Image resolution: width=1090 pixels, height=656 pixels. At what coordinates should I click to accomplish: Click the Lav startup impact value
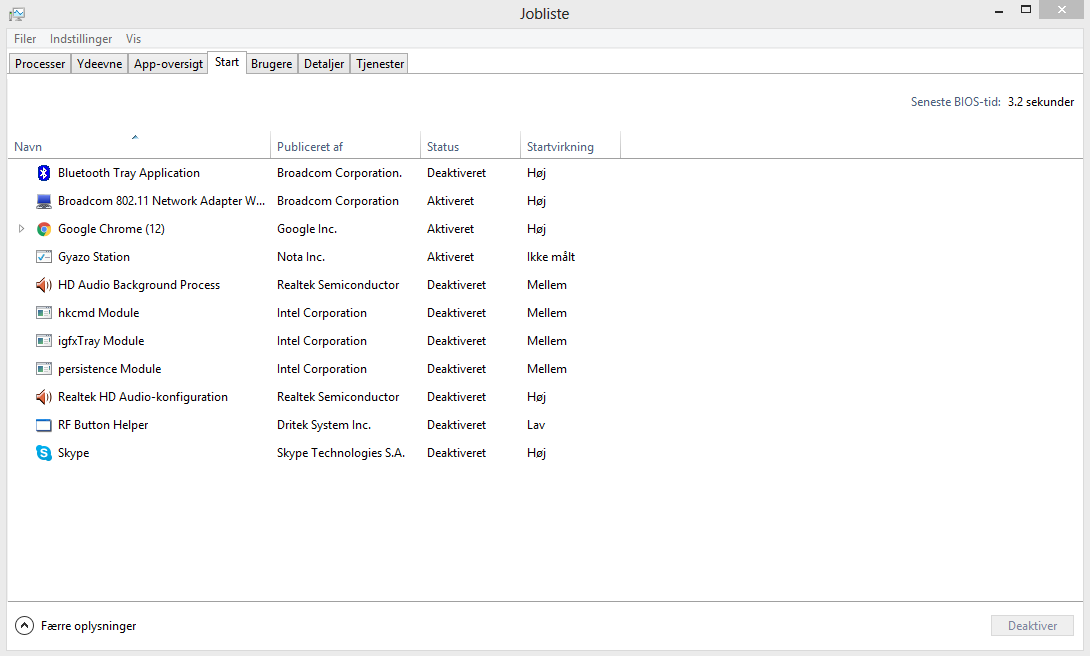(x=536, y=425)
